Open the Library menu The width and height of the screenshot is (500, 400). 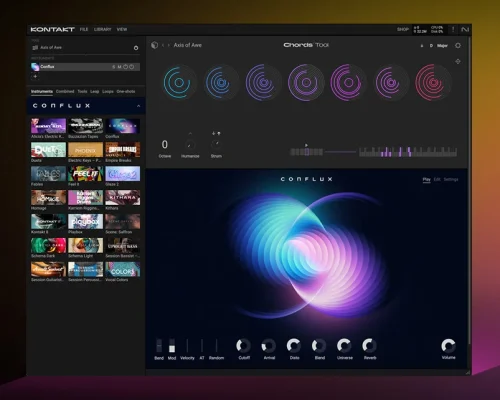point(103,29)
